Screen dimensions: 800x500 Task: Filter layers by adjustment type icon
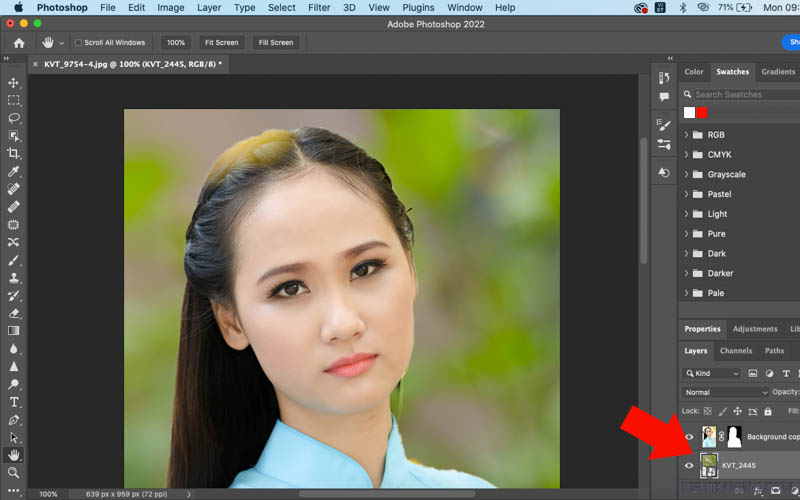coord(769,373)
